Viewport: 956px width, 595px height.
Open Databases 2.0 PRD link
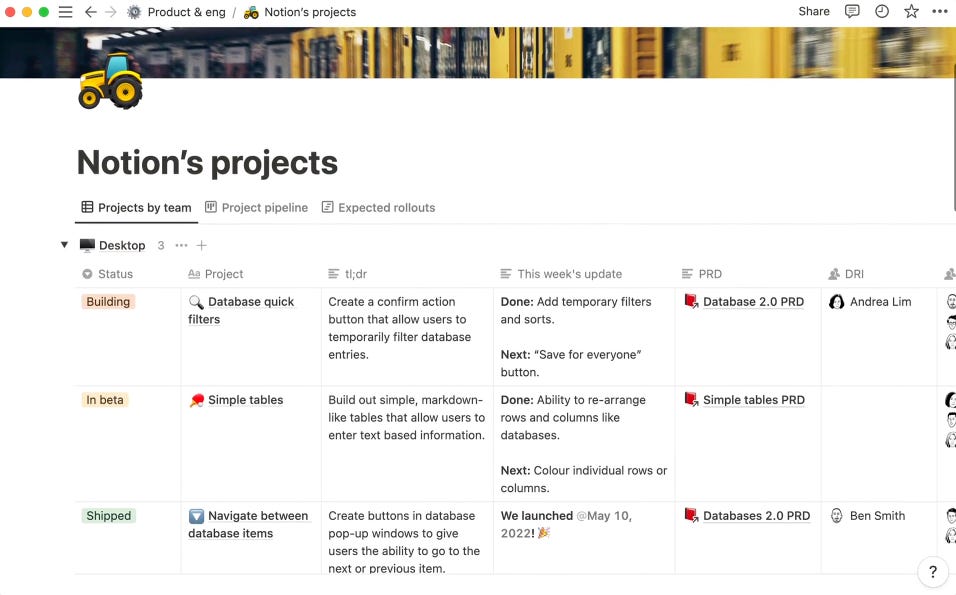coord(756,515)
